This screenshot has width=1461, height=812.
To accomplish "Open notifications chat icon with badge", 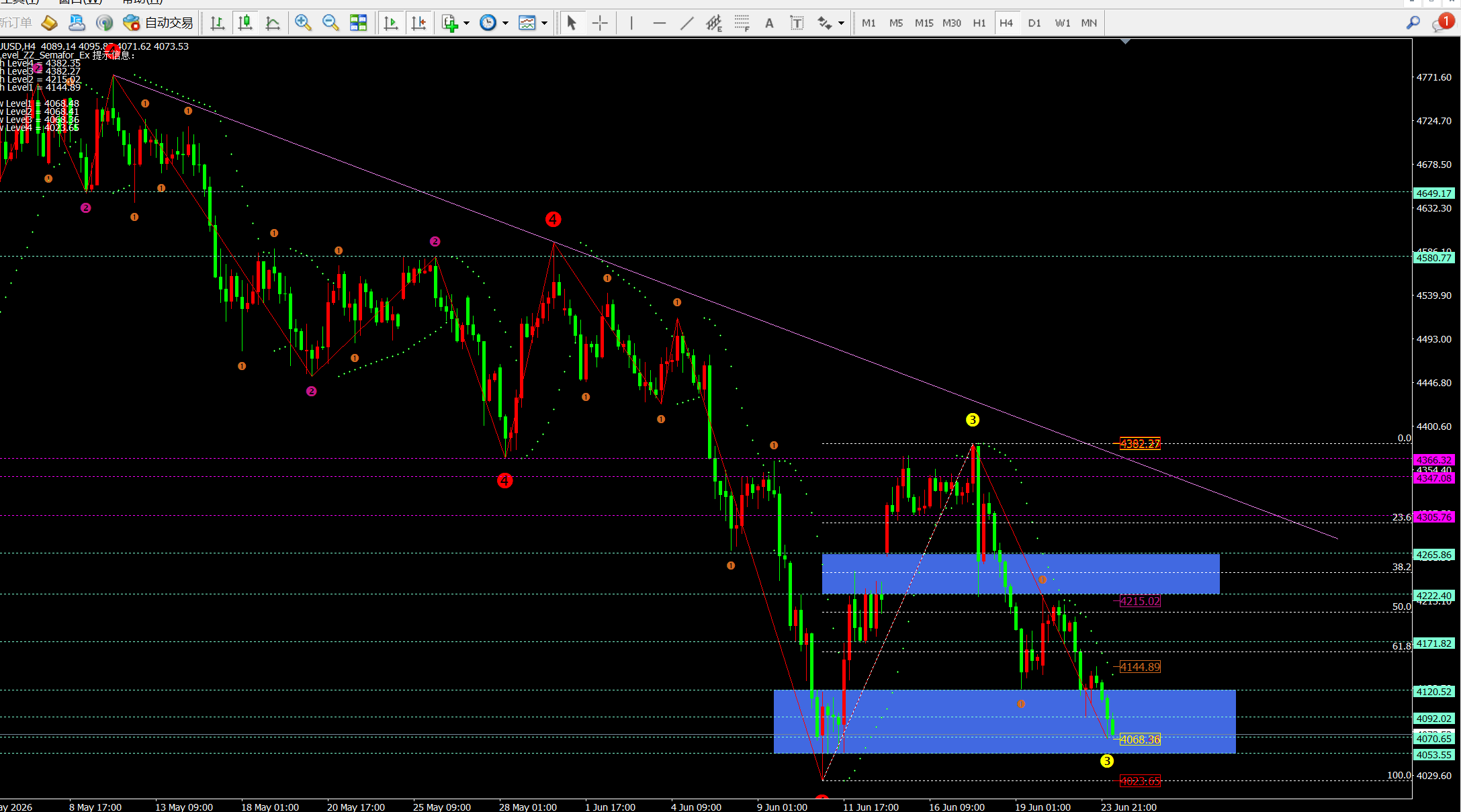I will [1443, 23].
